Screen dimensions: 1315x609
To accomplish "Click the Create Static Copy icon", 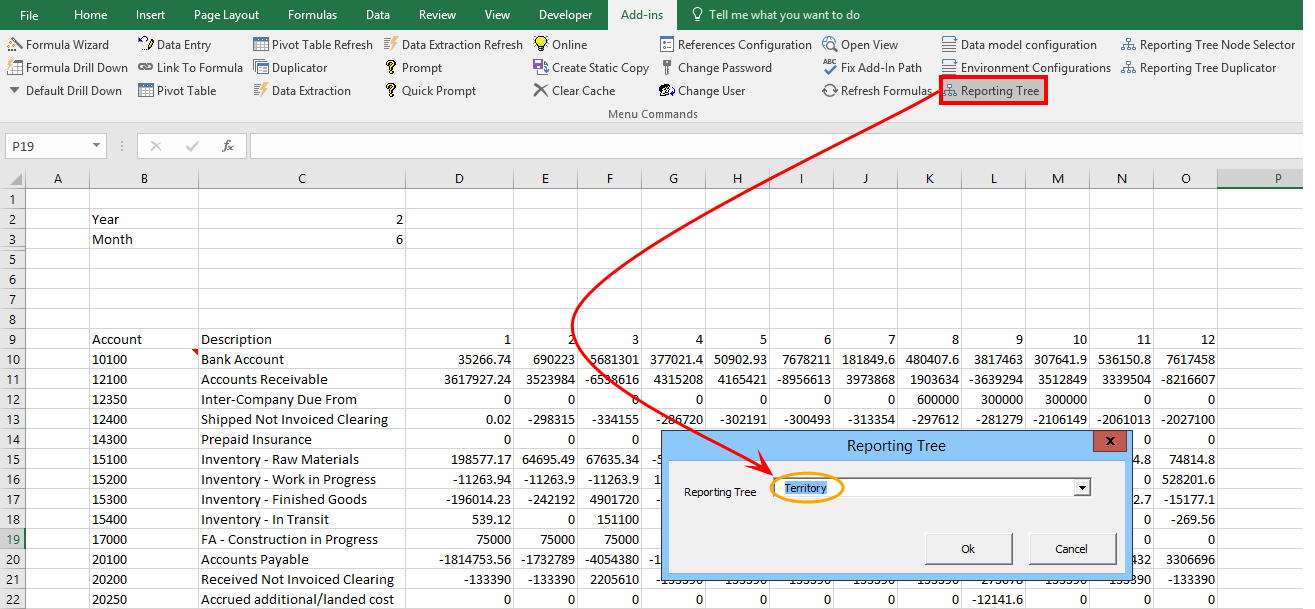I will click(541, 68).
